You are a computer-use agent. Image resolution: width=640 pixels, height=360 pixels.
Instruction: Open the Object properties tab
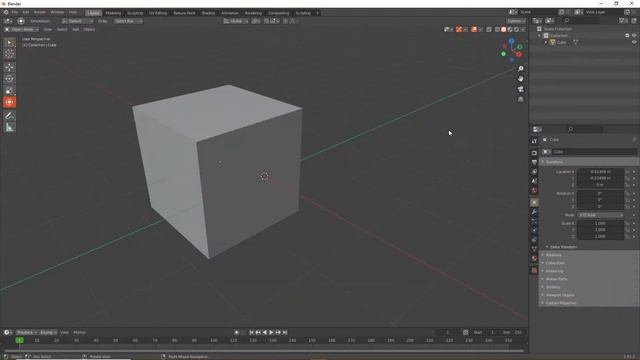534,202
